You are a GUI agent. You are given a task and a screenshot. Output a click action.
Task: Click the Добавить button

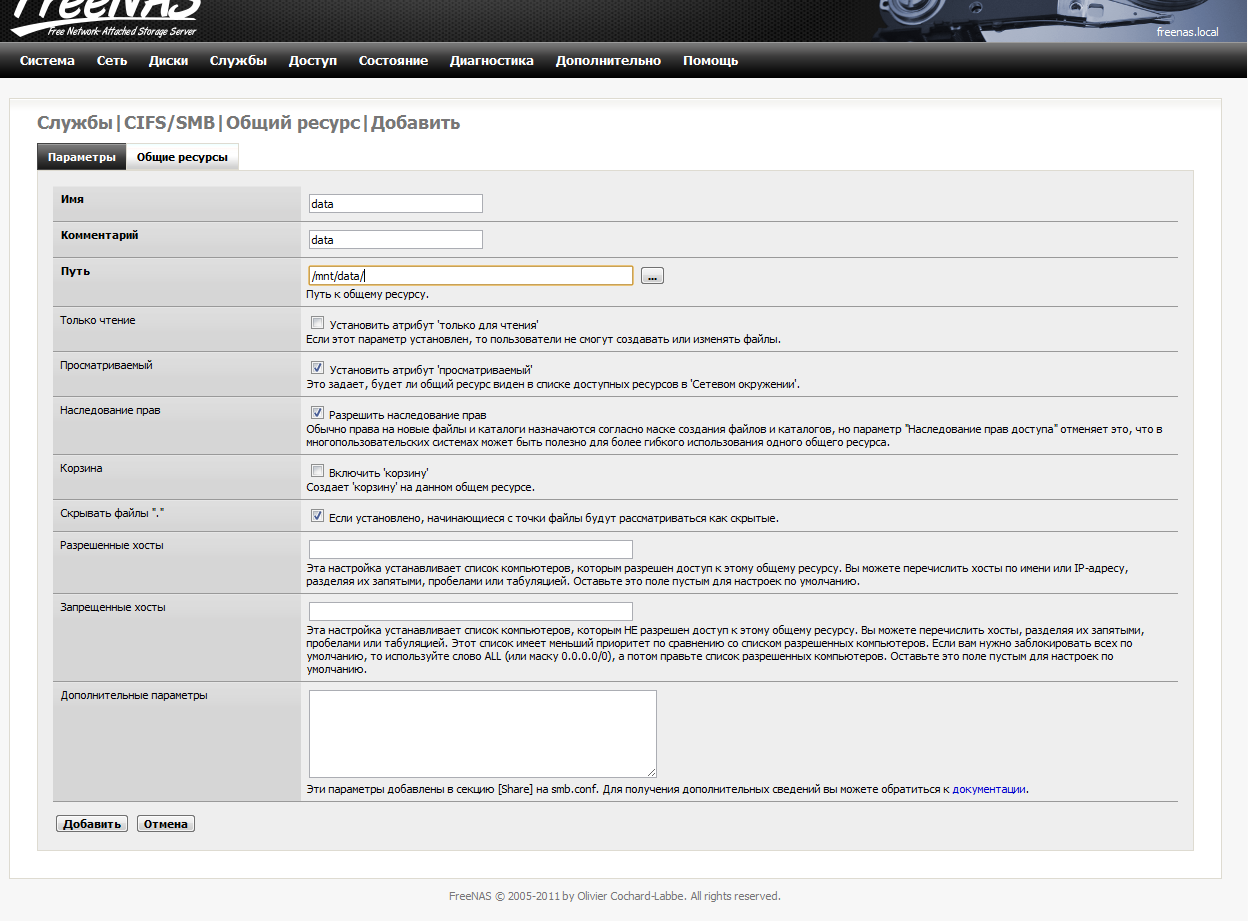pos(92,824)
